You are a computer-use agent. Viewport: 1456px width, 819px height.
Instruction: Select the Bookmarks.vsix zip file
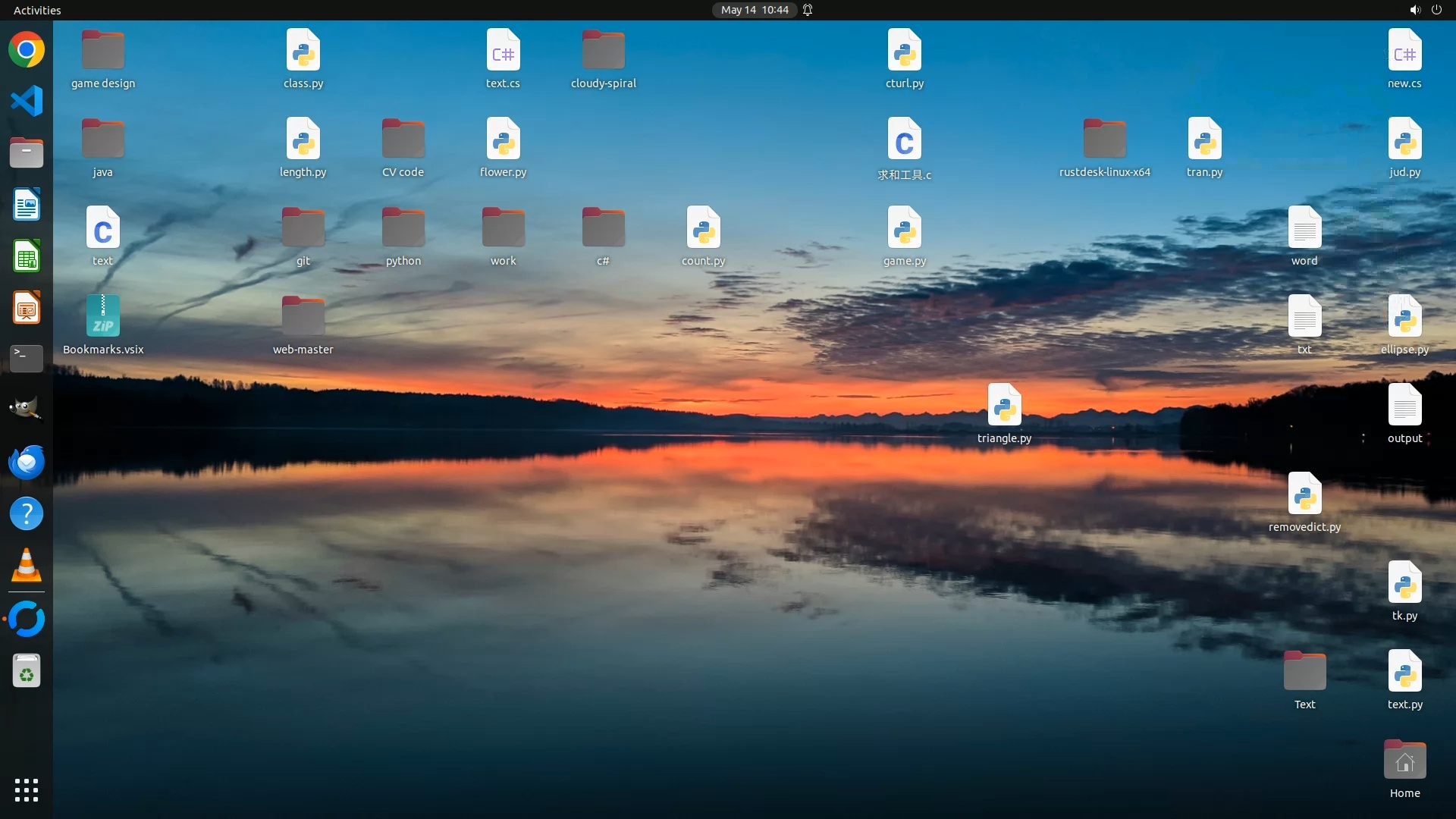[103, 316]
